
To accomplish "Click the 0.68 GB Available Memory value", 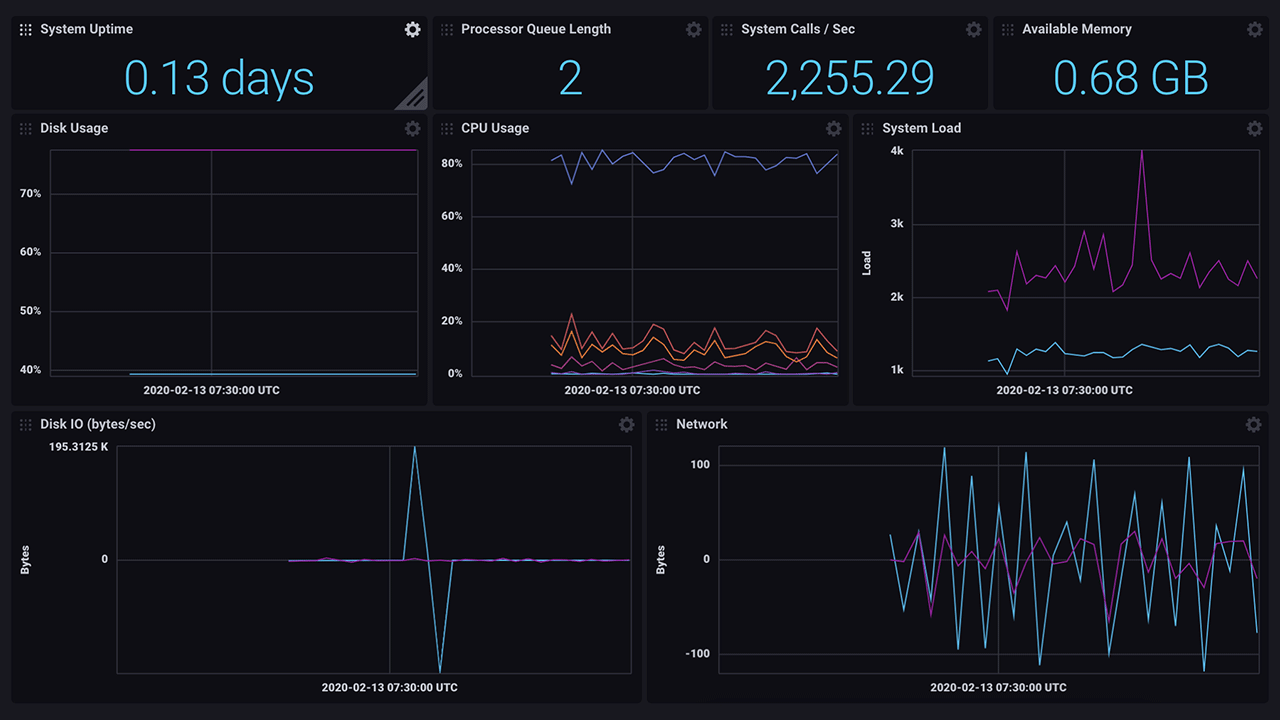I will pyautogui.click(x=1131, y=78).
